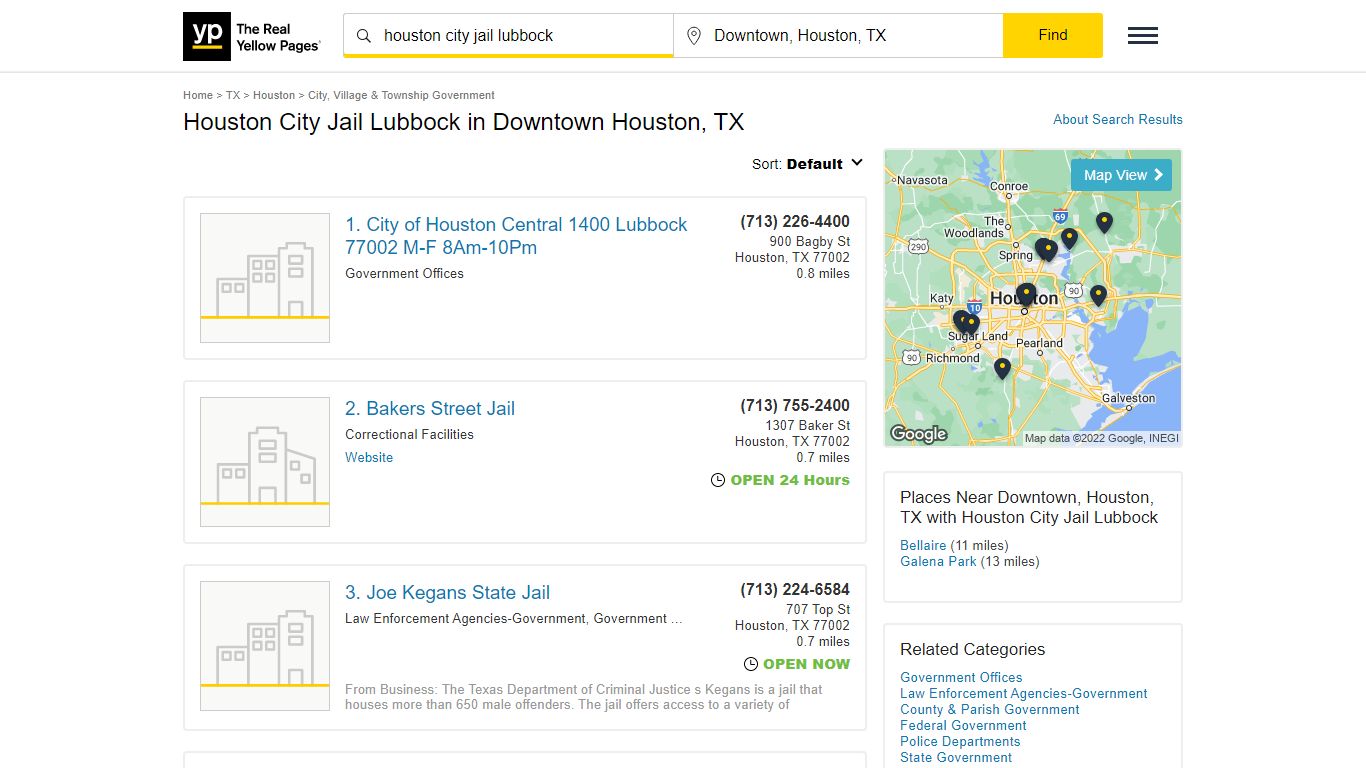1366x768 pixels.
Task: Click the Map View button
Action: [x=1121, y=175]
